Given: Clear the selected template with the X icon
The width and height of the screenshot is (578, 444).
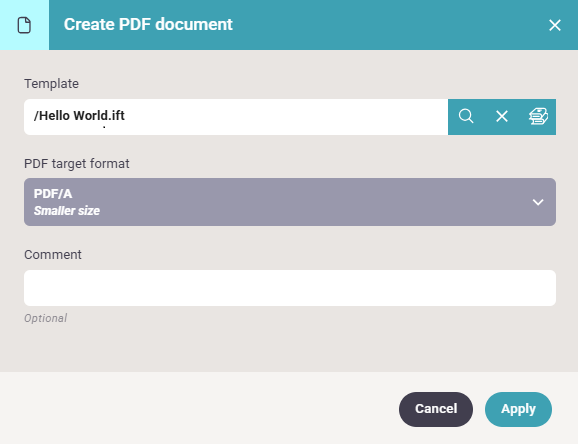Looking at the screenshot, I should pyautogui.click(x=502, y=116).
